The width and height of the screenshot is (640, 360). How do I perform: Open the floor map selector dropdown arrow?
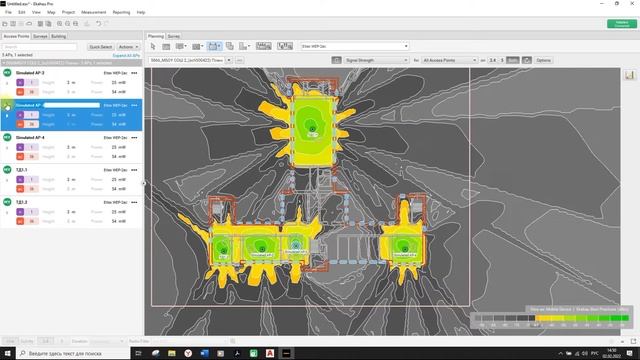tap(229, 60)
